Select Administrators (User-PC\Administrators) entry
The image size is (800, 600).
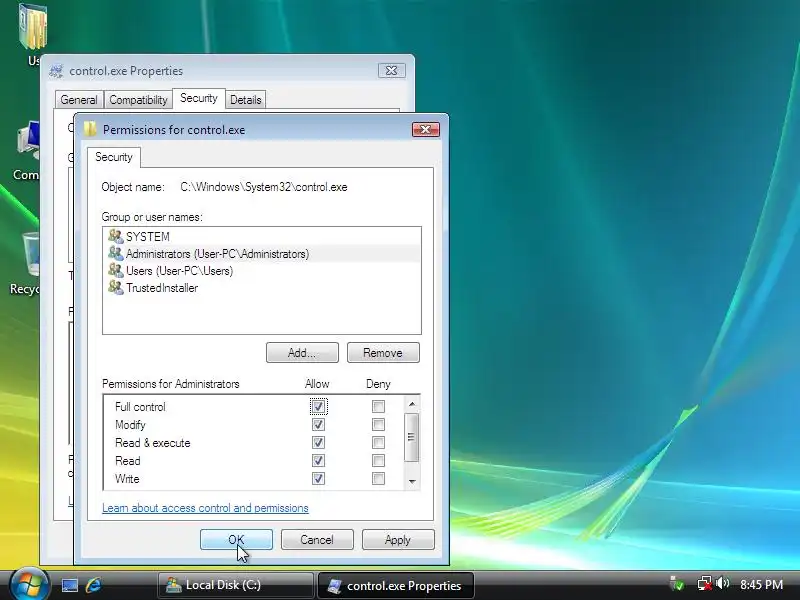pos(262,254)
